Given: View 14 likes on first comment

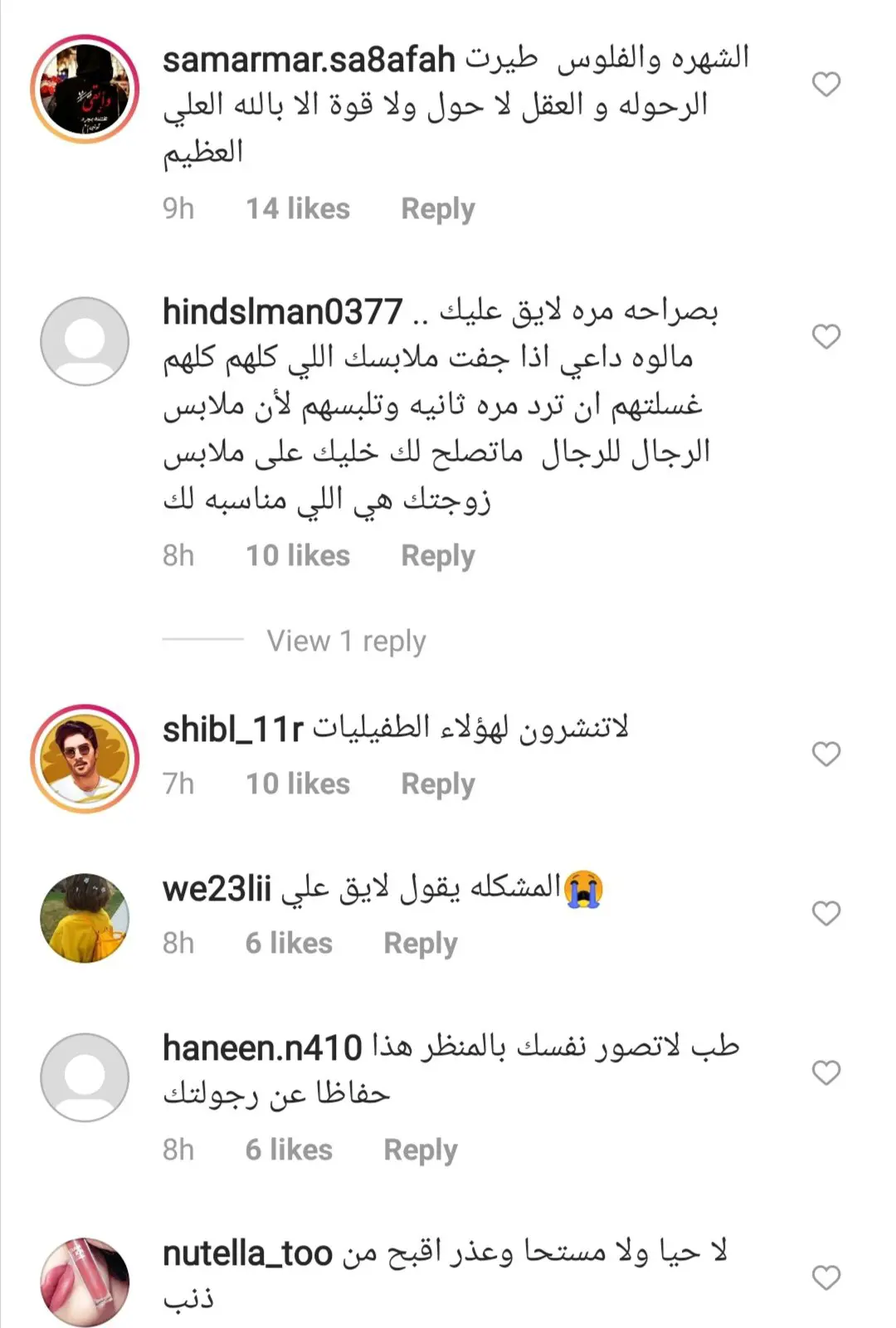Looking at the screenshot, I should [298, 208].
